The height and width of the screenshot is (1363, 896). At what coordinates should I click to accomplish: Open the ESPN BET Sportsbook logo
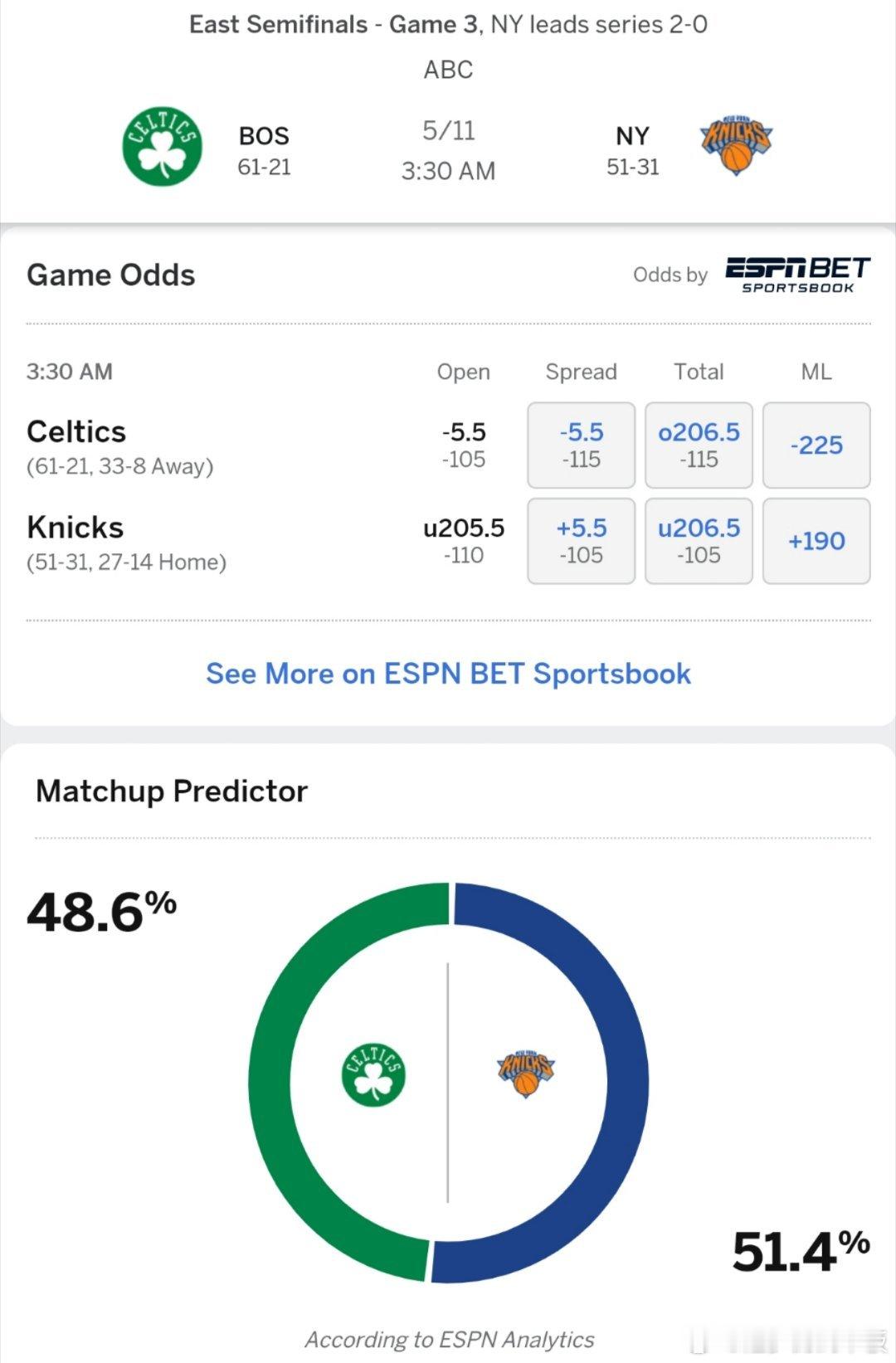tap(797, 275)
